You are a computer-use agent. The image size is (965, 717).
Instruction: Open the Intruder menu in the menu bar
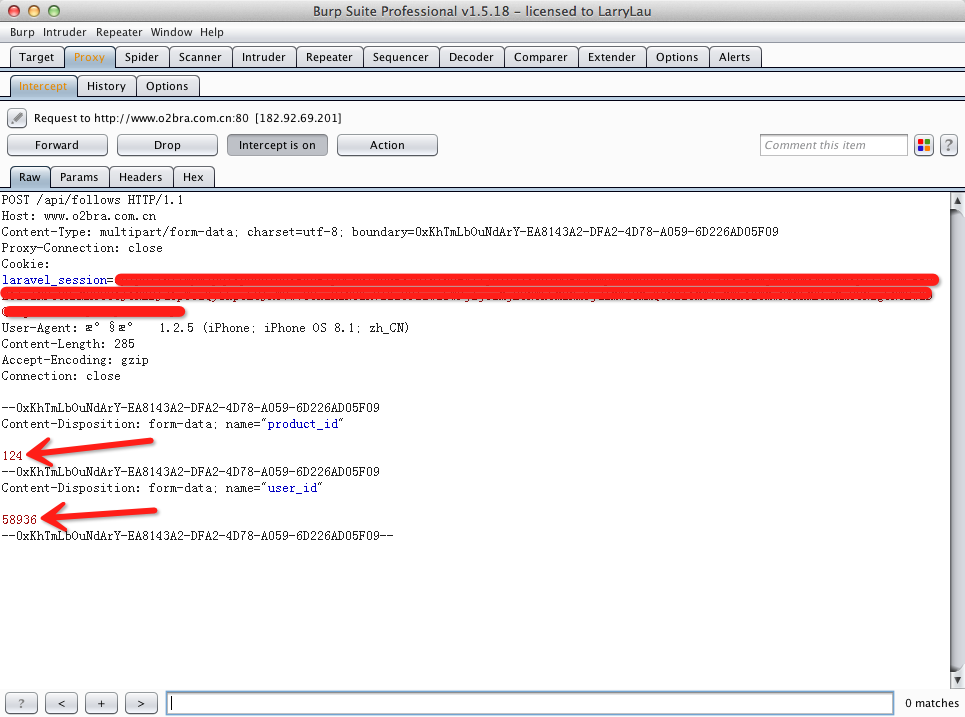pyautogui.click(x=65, y=32)
